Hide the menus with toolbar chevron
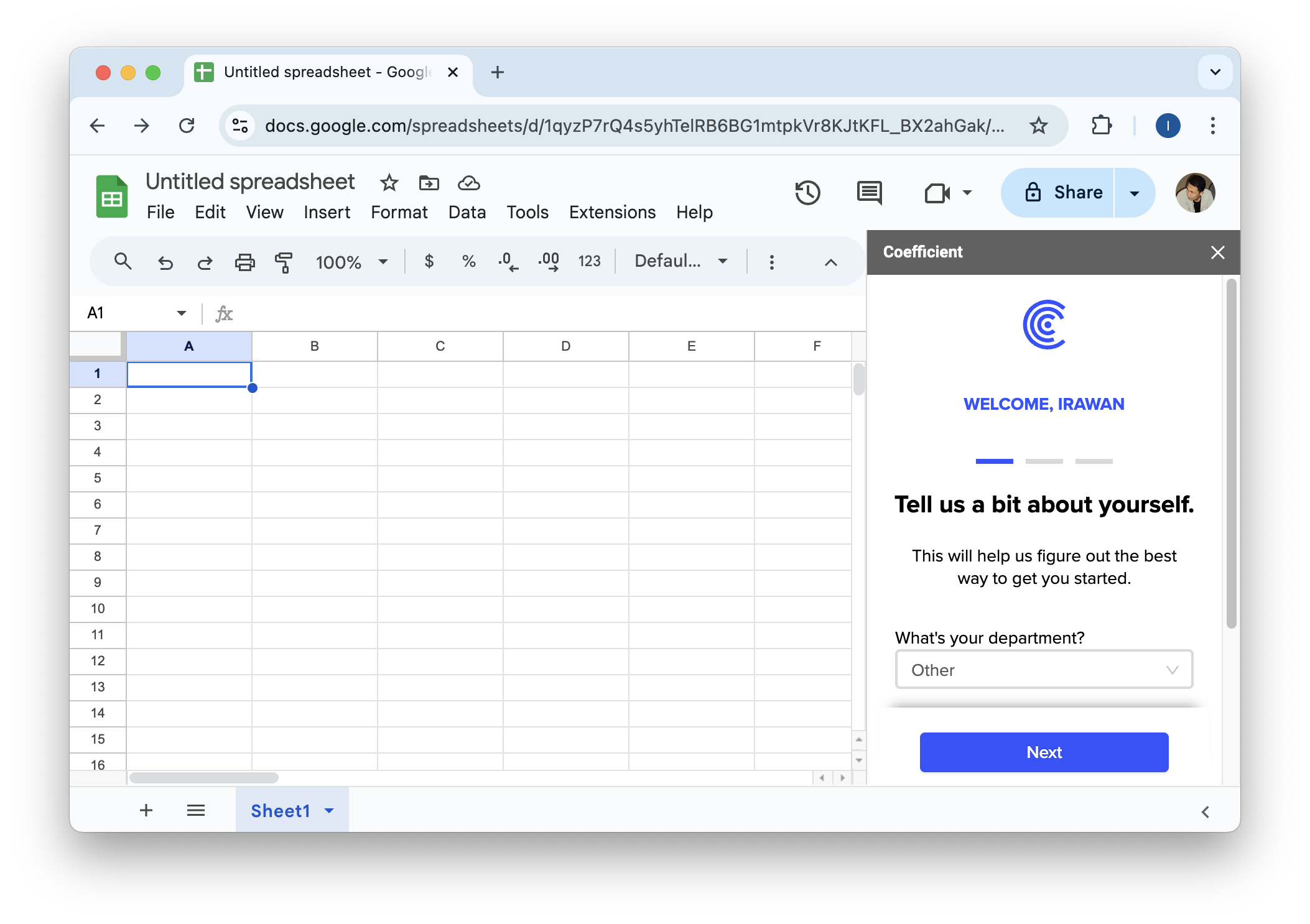The height and width of the screenshot is (924, 1310). point(830,262)
